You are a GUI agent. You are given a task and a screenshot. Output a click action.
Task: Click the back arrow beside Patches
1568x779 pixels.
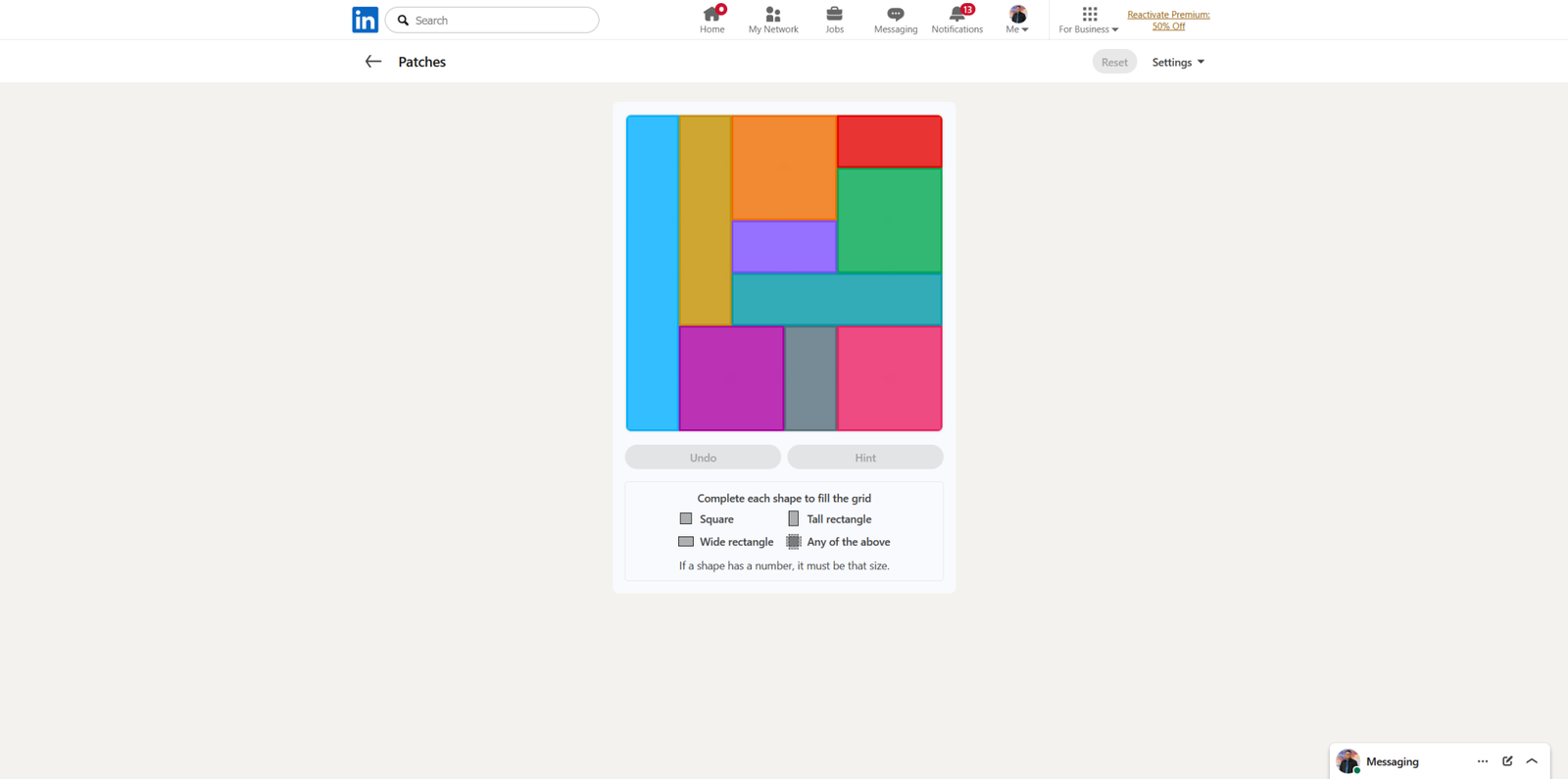point(372,62)
